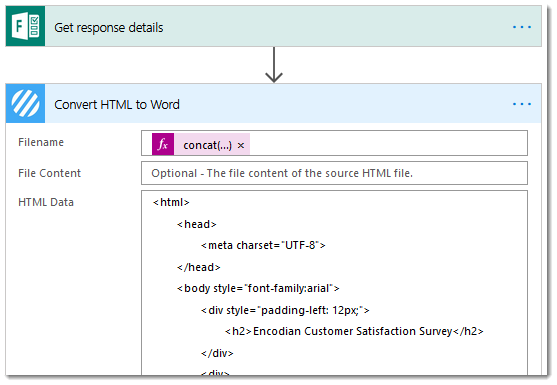557x385 pixels.
Task: Expand the Get response details action
Action: tap(274, 27)
